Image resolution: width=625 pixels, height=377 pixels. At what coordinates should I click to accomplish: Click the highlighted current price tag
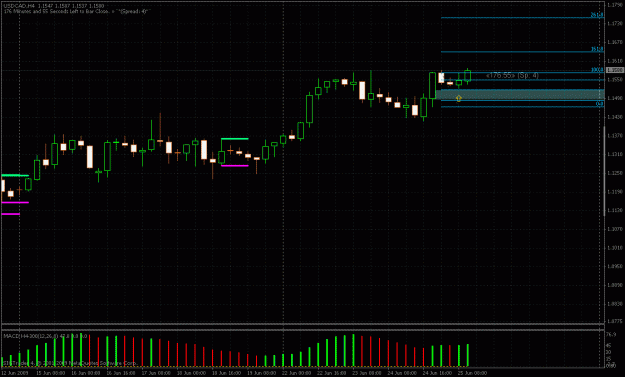615,70
